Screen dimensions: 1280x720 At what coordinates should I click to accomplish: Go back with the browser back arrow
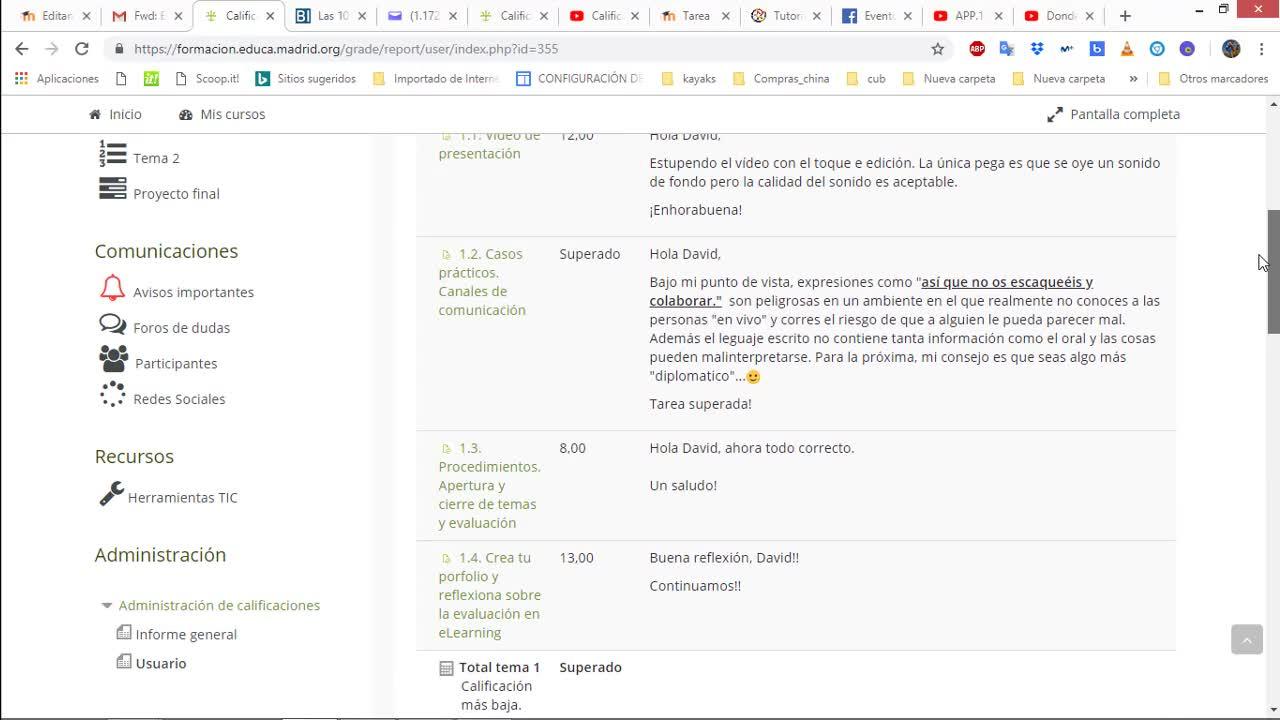(x=22, y=49)
